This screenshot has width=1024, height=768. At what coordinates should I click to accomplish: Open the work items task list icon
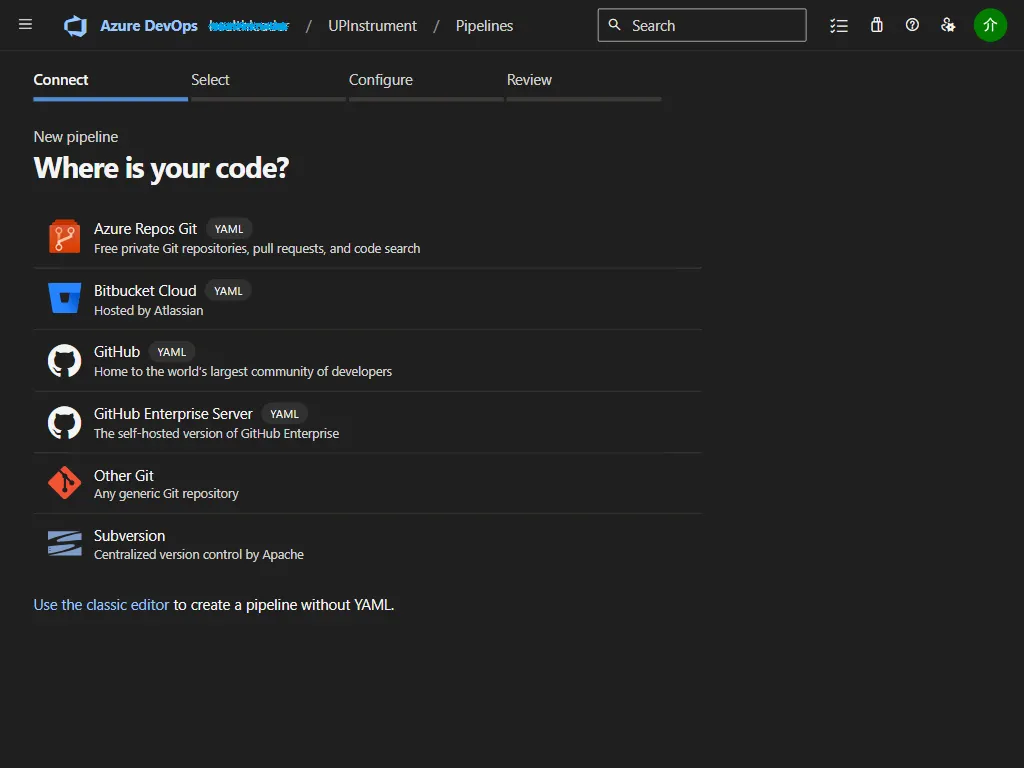(x=839, y=25)
